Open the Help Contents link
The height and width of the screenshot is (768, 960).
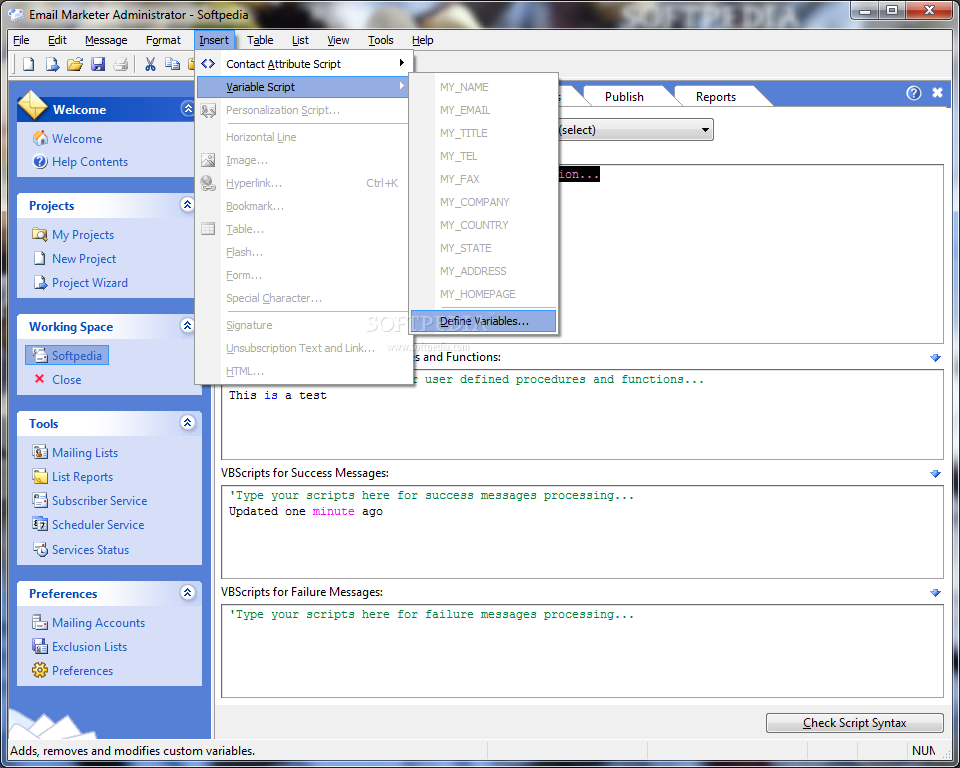[x=90, y=162]
